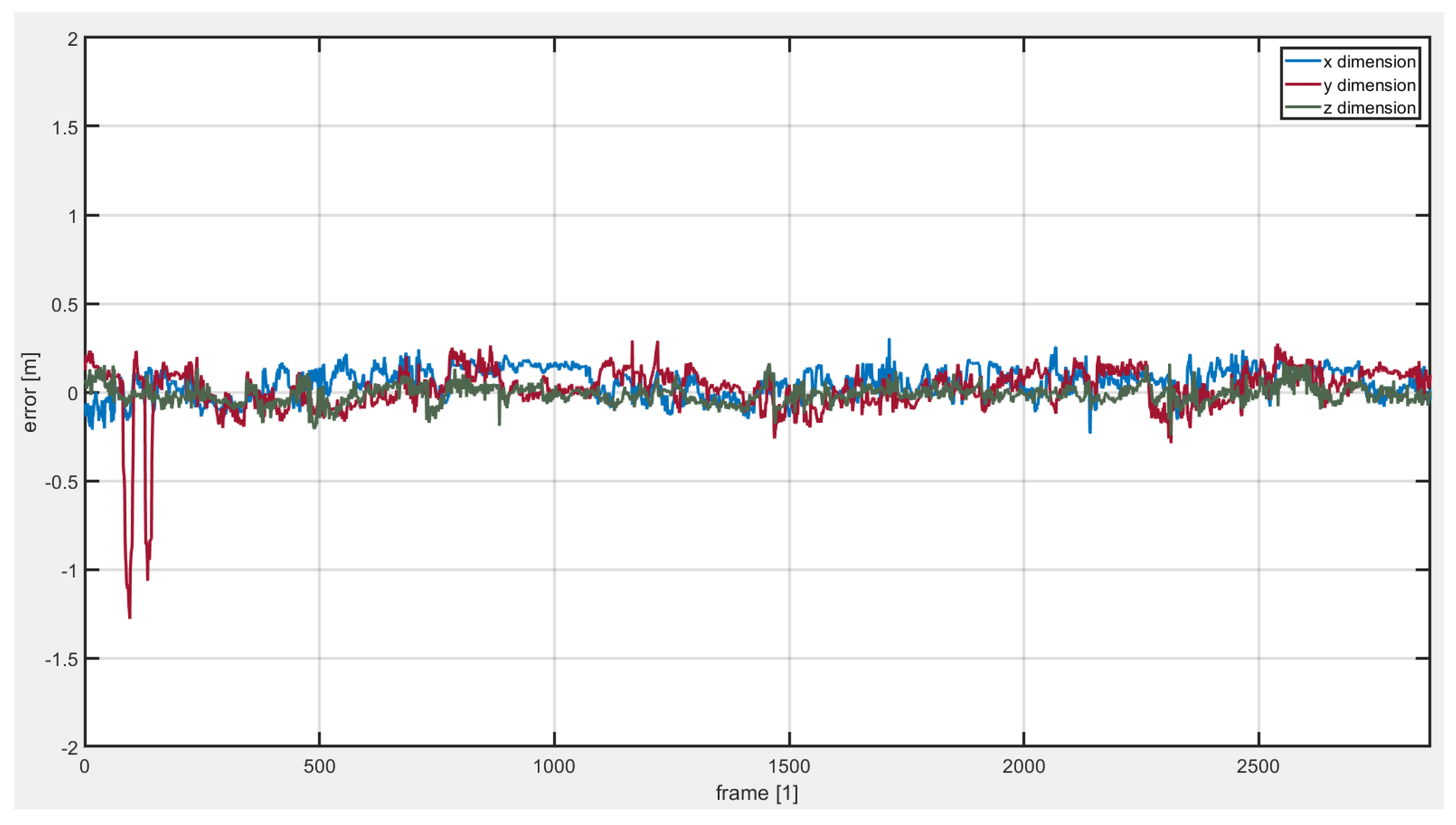
Task: Click the blue peak near frame 1700
Action: [888, 341]
